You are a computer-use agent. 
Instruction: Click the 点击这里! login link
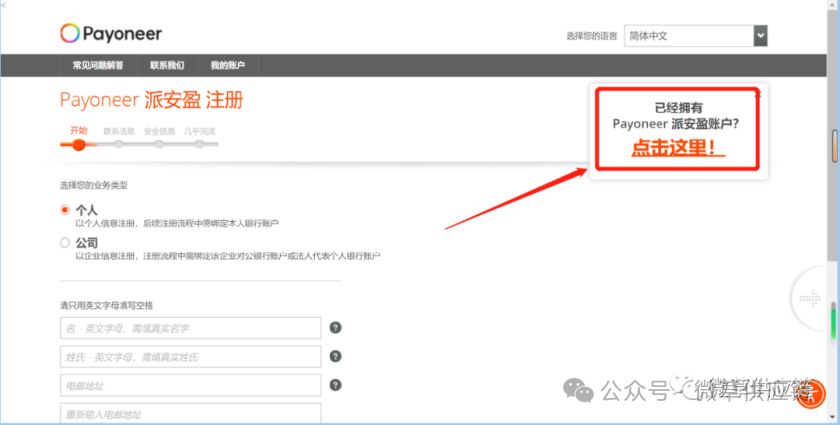(x=678, y=147)
